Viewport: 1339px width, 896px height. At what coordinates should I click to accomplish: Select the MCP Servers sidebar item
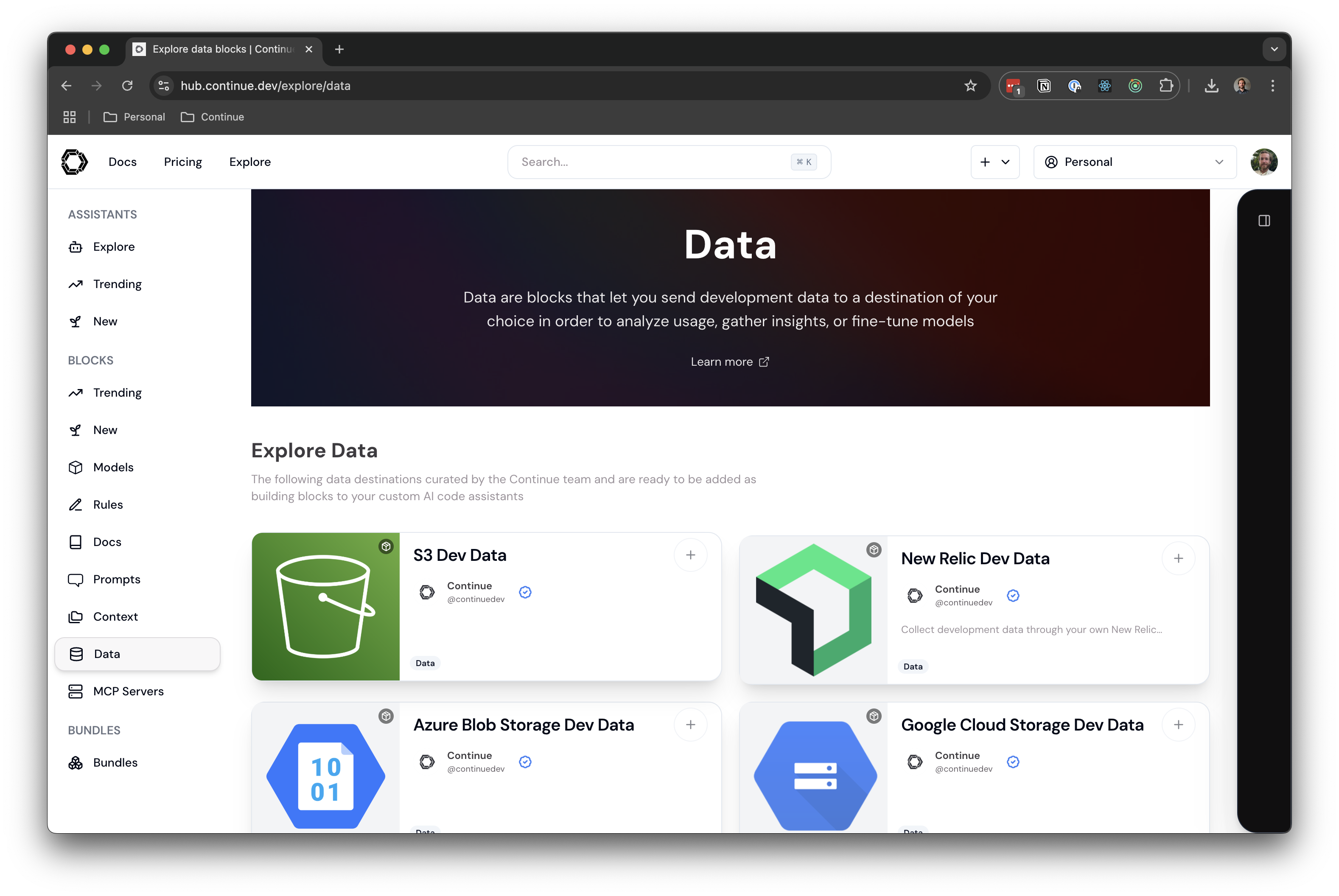pyautogui.click(x=128, y=691)
